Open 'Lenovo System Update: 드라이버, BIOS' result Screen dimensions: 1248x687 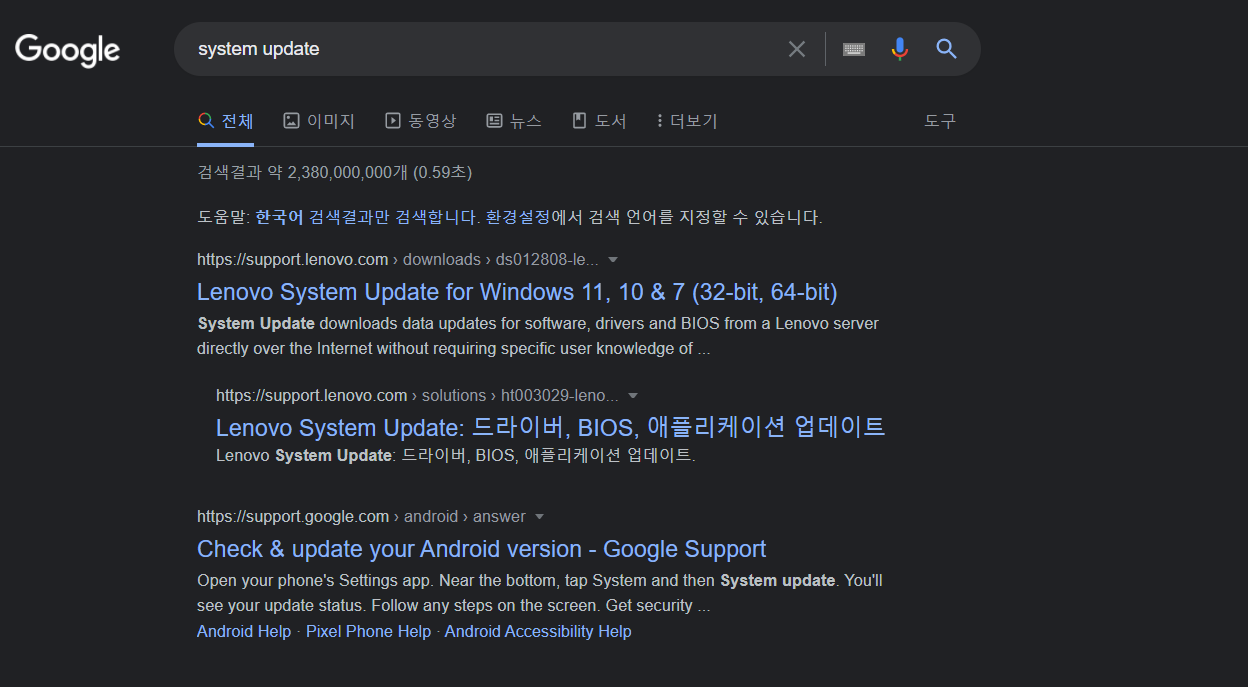tap(551, 427)
